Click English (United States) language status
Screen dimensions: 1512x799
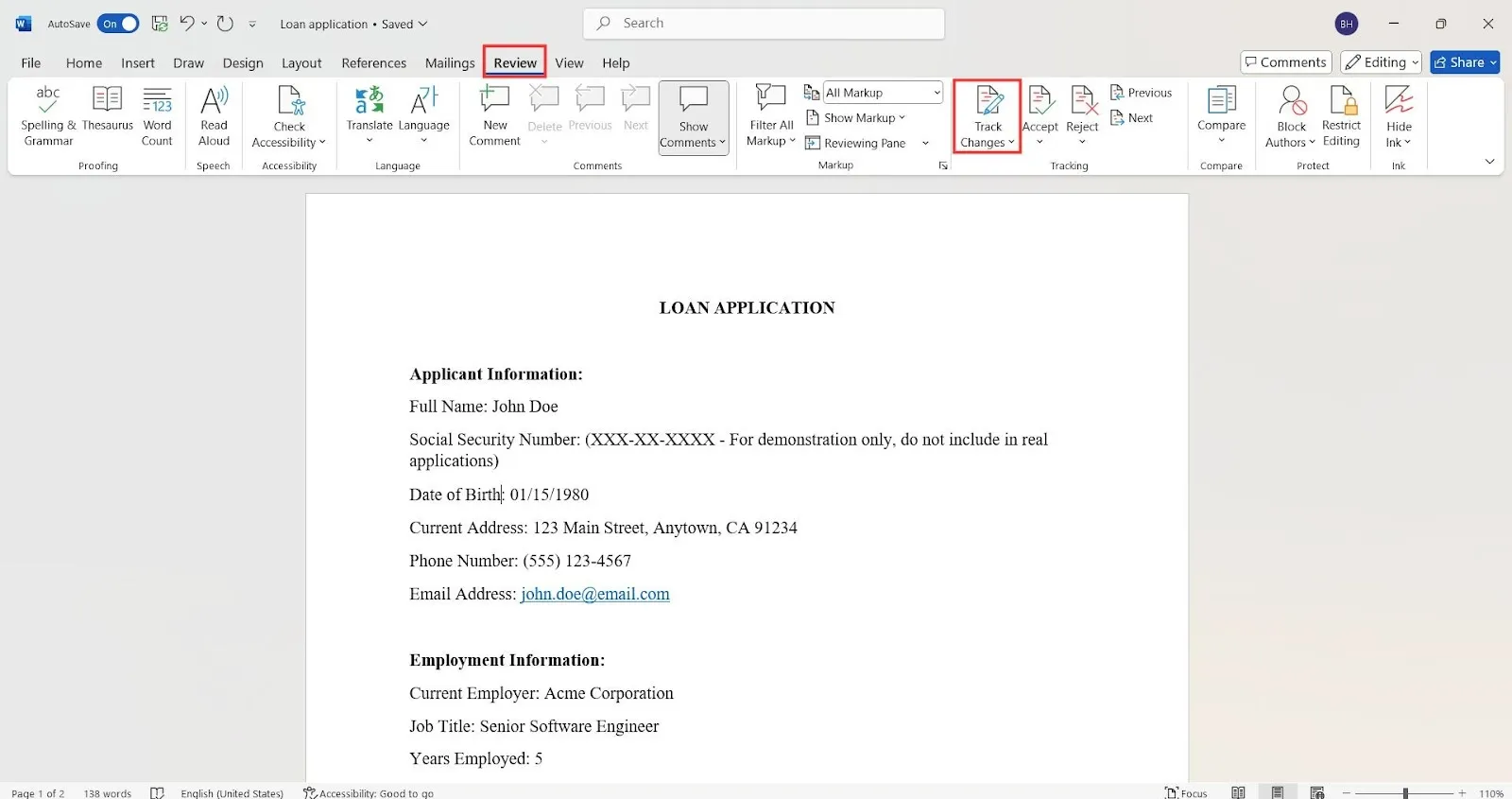click(232, 792)
